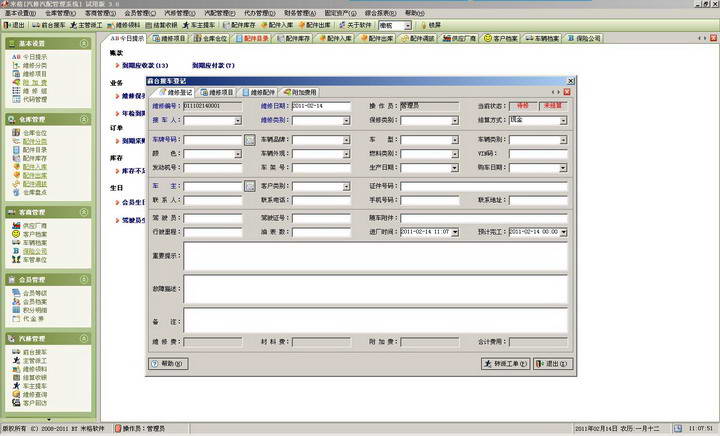Screen dimensions: 720x436
Task: Click the lookup button beside 车主
Action: click(250, 186)
